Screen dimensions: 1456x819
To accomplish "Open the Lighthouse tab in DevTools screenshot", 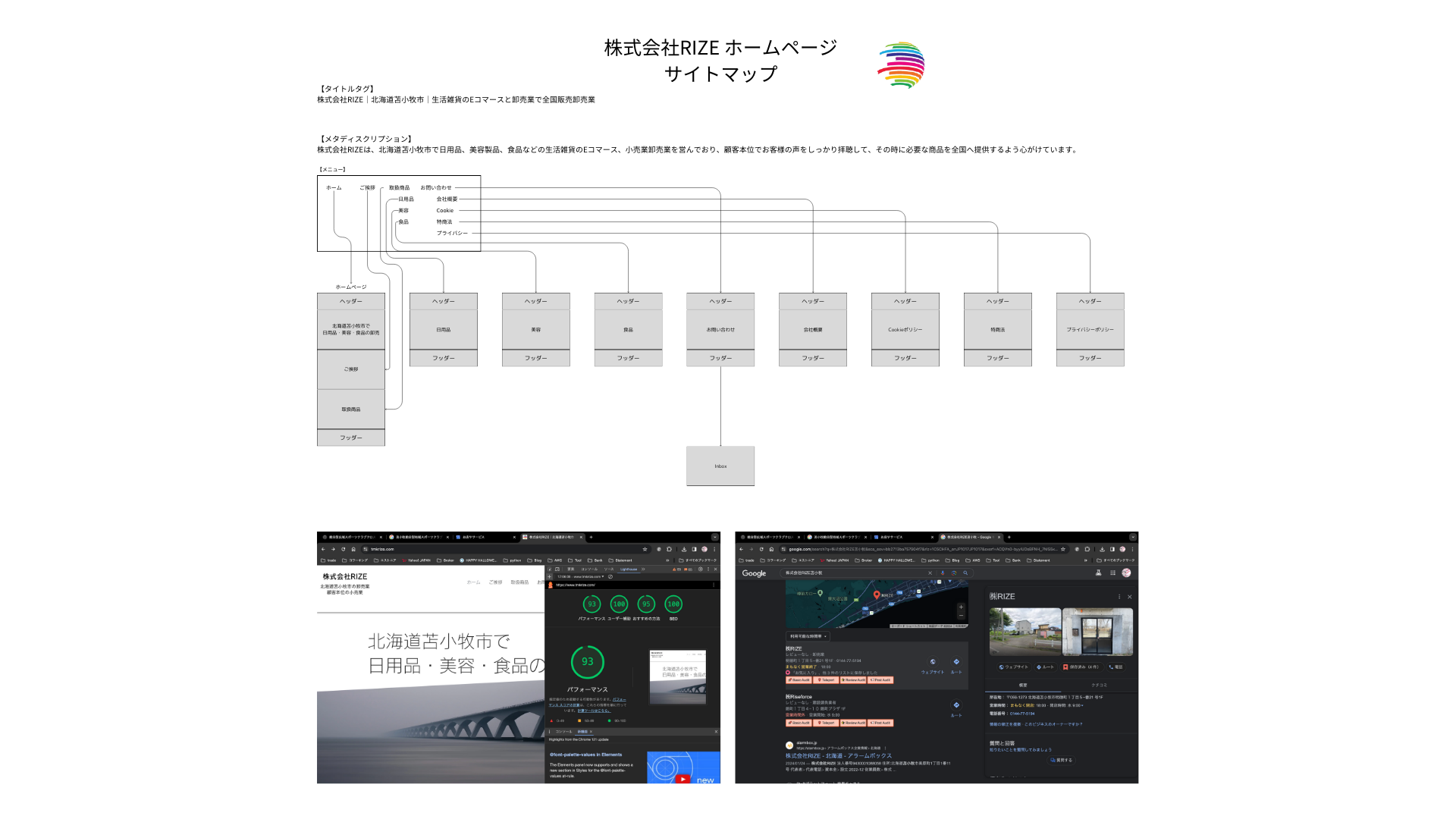I will coord(629,569).
